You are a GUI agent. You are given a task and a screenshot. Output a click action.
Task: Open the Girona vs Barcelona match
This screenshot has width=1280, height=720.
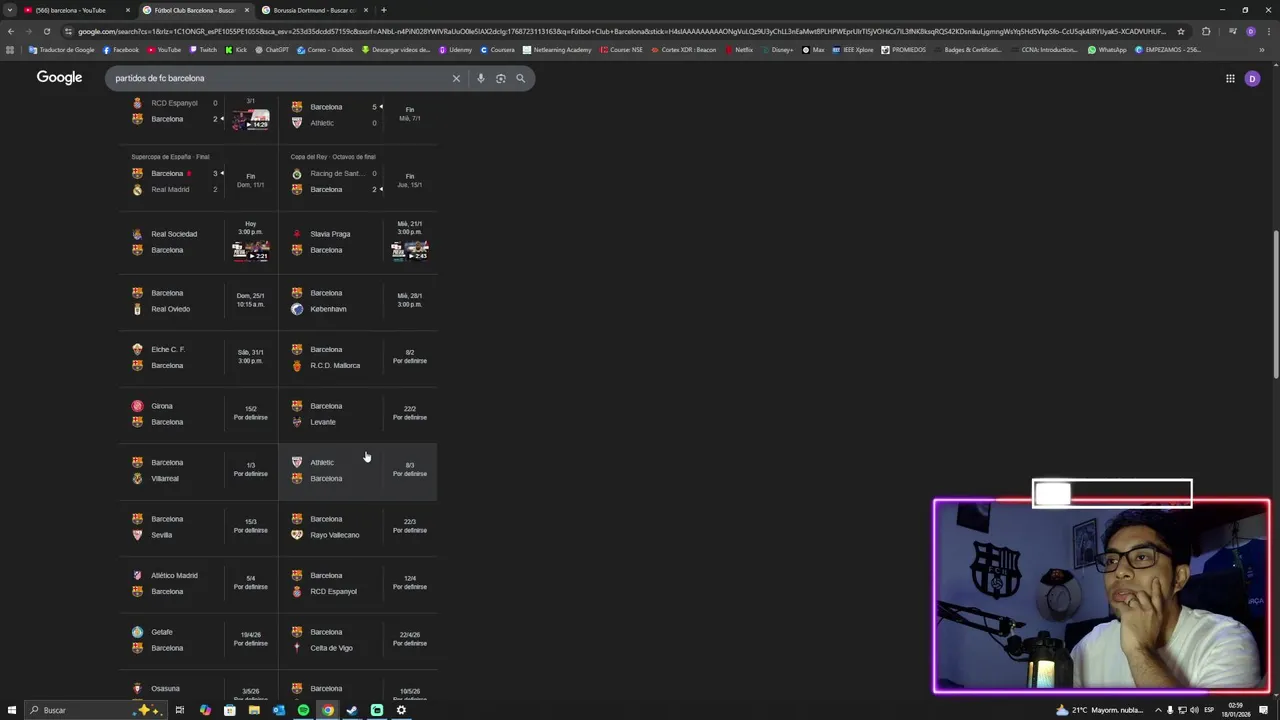coord(198,414)
